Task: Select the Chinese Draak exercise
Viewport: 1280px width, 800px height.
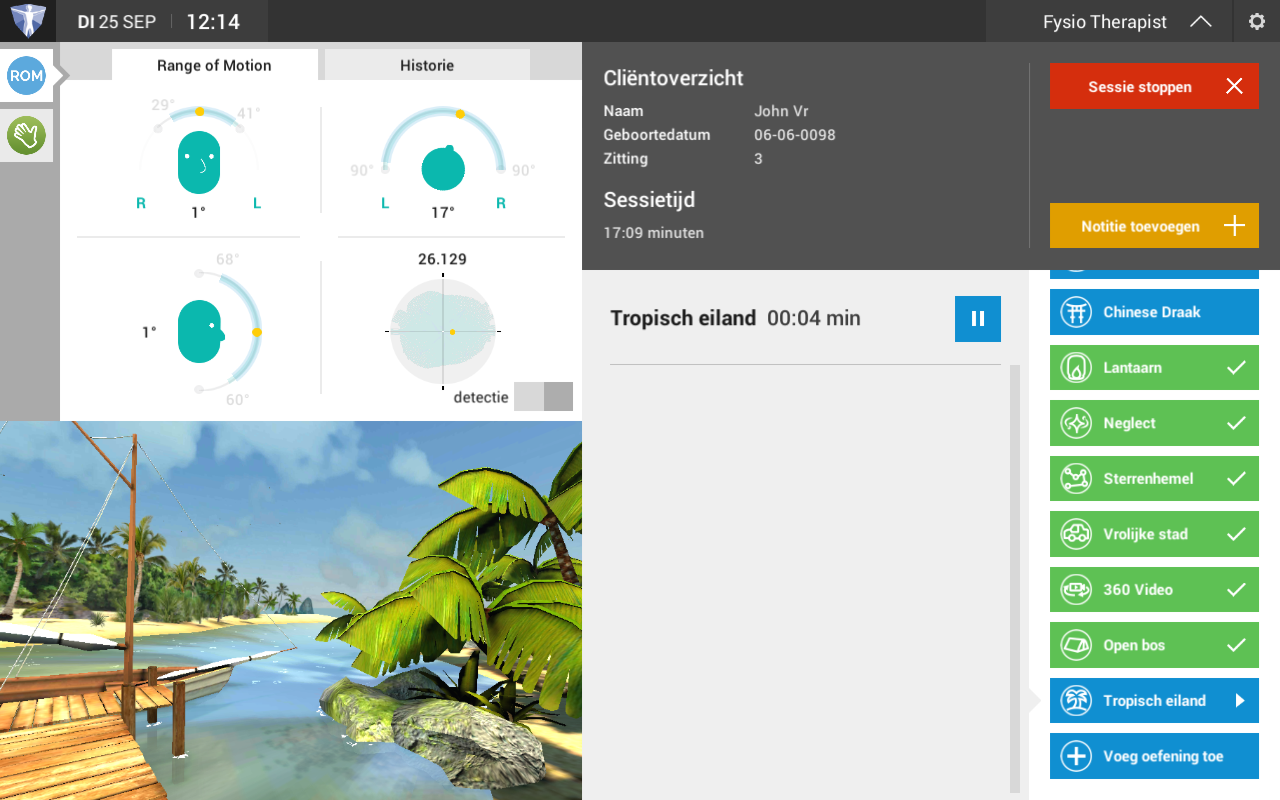Action: 1154,312
